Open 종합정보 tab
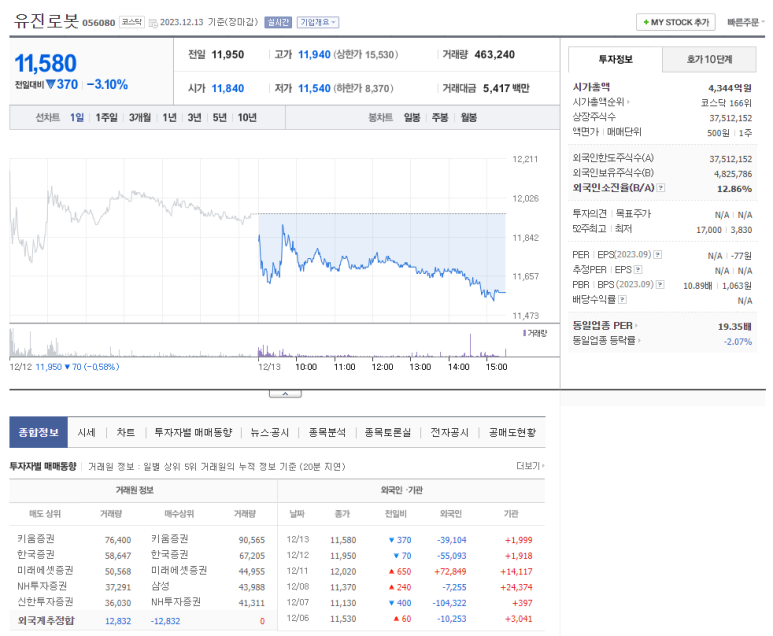 [x=38, y=432]
